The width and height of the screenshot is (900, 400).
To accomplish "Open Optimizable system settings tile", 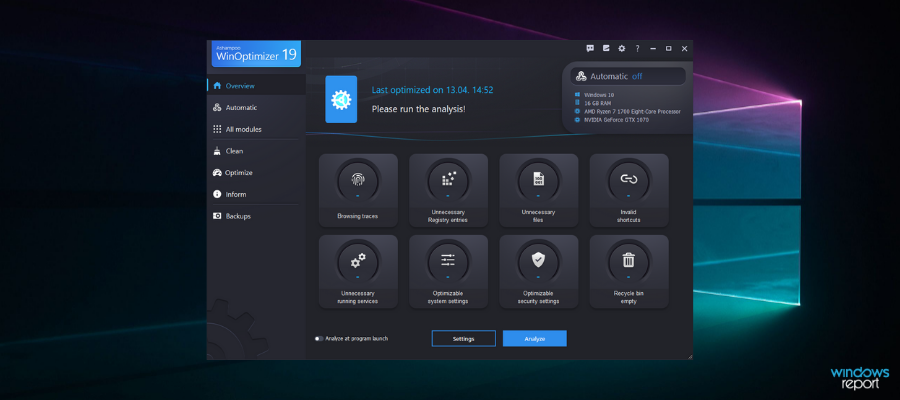I will click(448, 271).
